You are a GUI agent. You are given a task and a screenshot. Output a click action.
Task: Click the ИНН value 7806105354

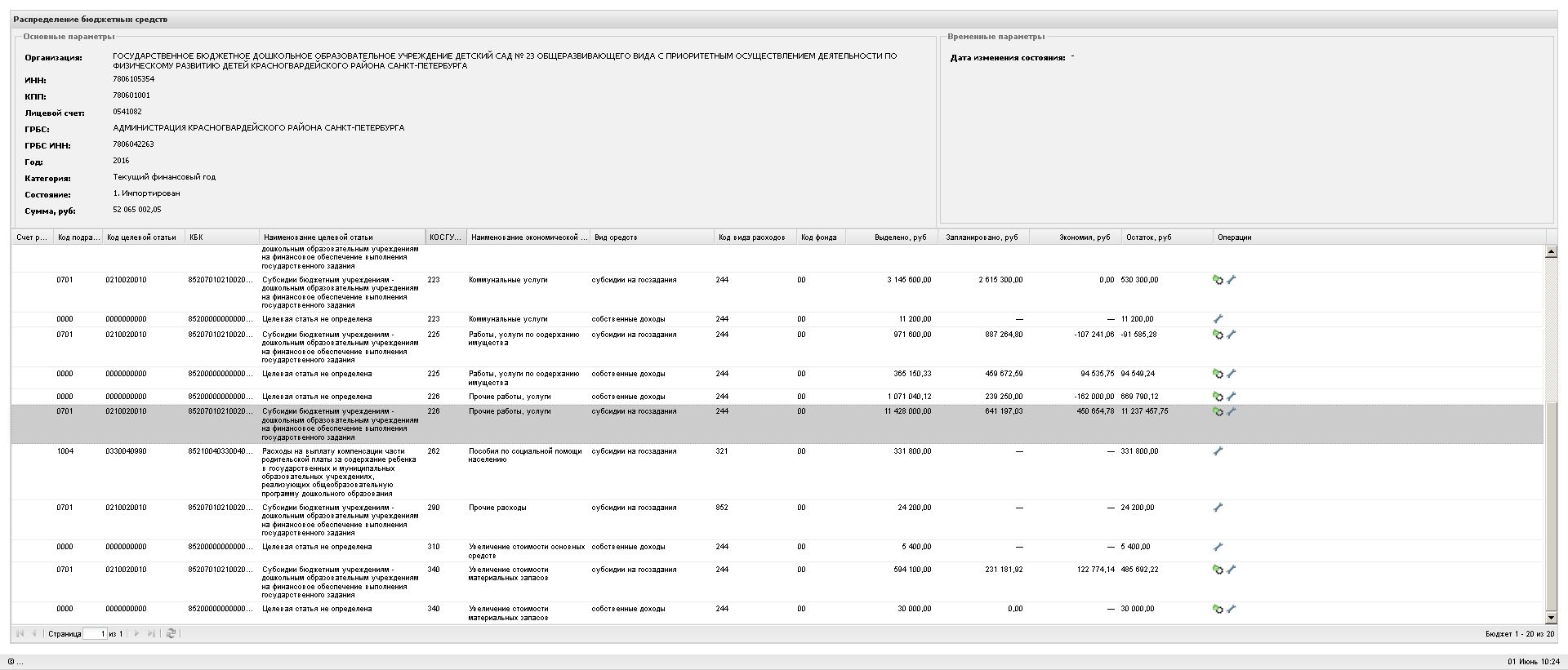[x=134, y=79]
